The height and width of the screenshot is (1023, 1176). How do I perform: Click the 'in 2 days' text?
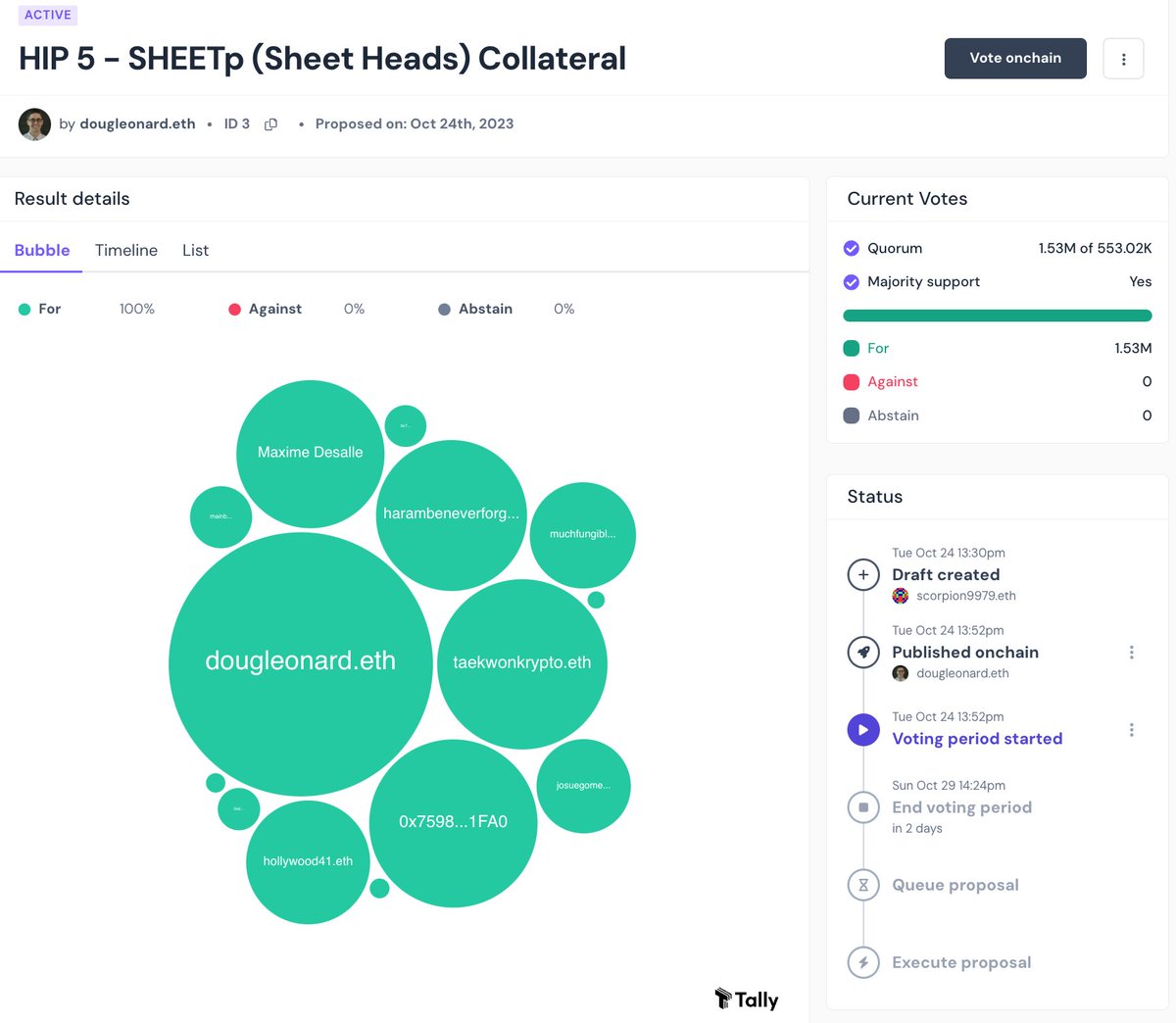click(x=917, y=829)
